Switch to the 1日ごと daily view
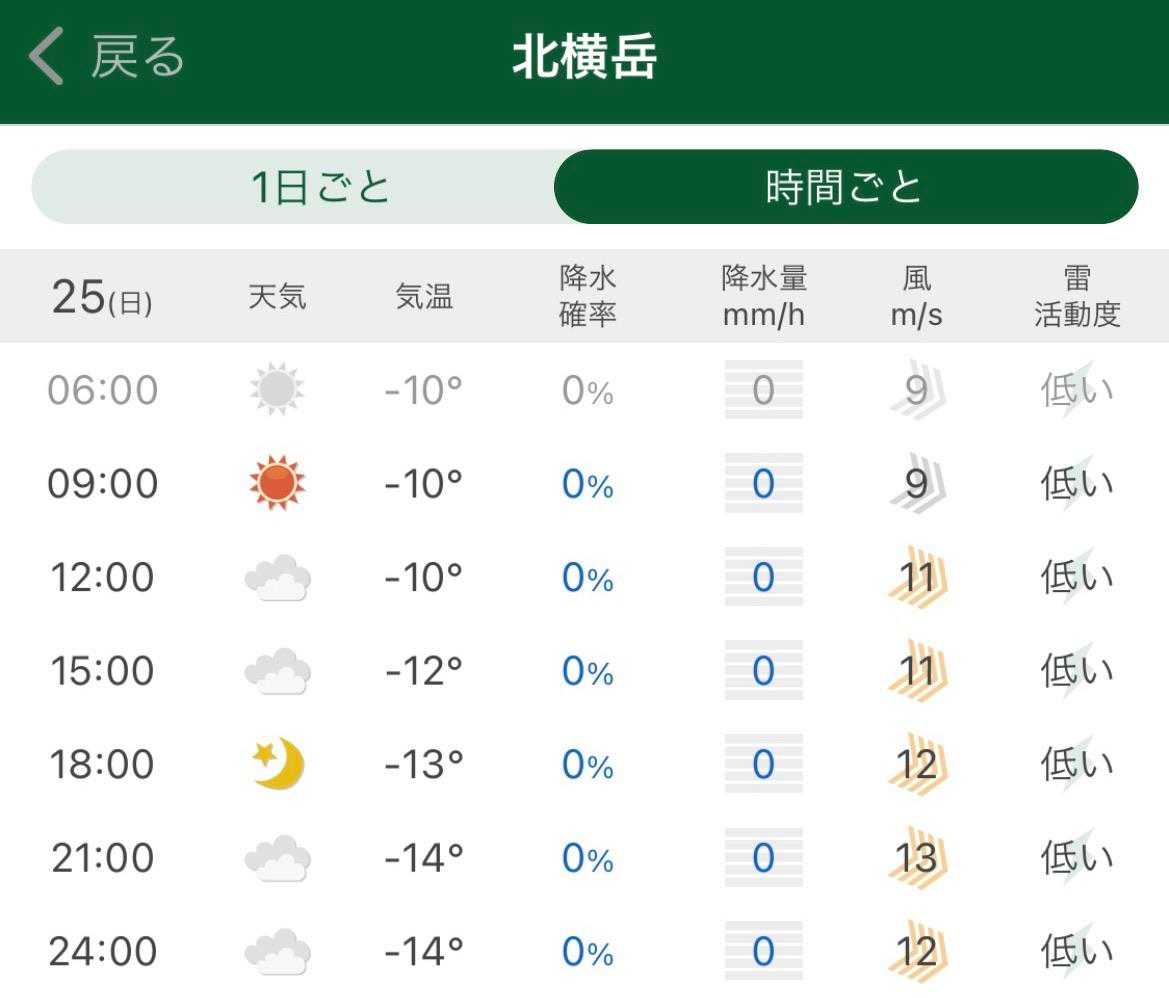 (320, 187)
